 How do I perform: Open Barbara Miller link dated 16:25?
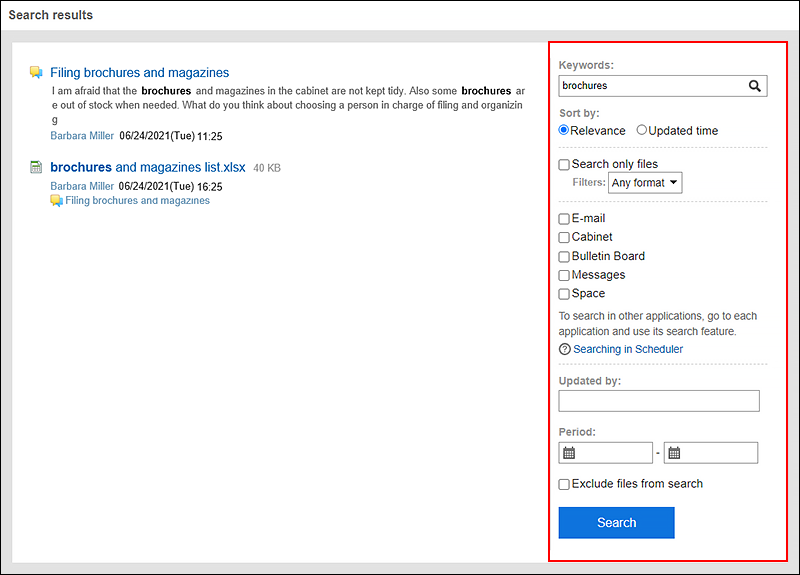coord(82,186)
